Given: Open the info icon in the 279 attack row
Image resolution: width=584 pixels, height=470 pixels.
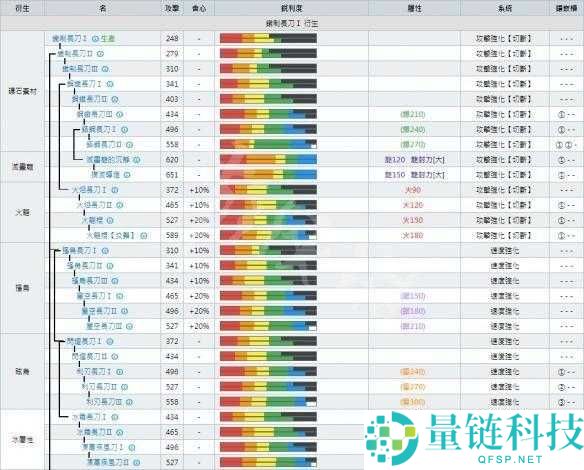Looking at the screenshot, I should click(x=100, y=54).
